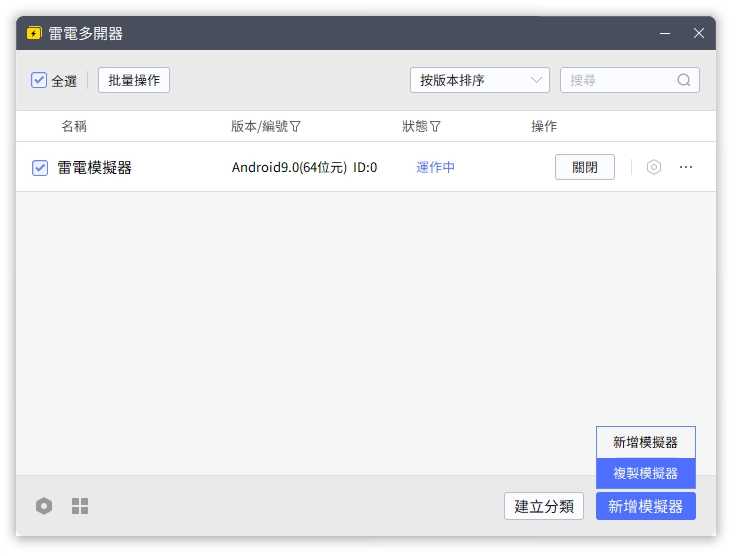Uncheck the 雷電模擬器 row checkbox

[x=40, y=168]
